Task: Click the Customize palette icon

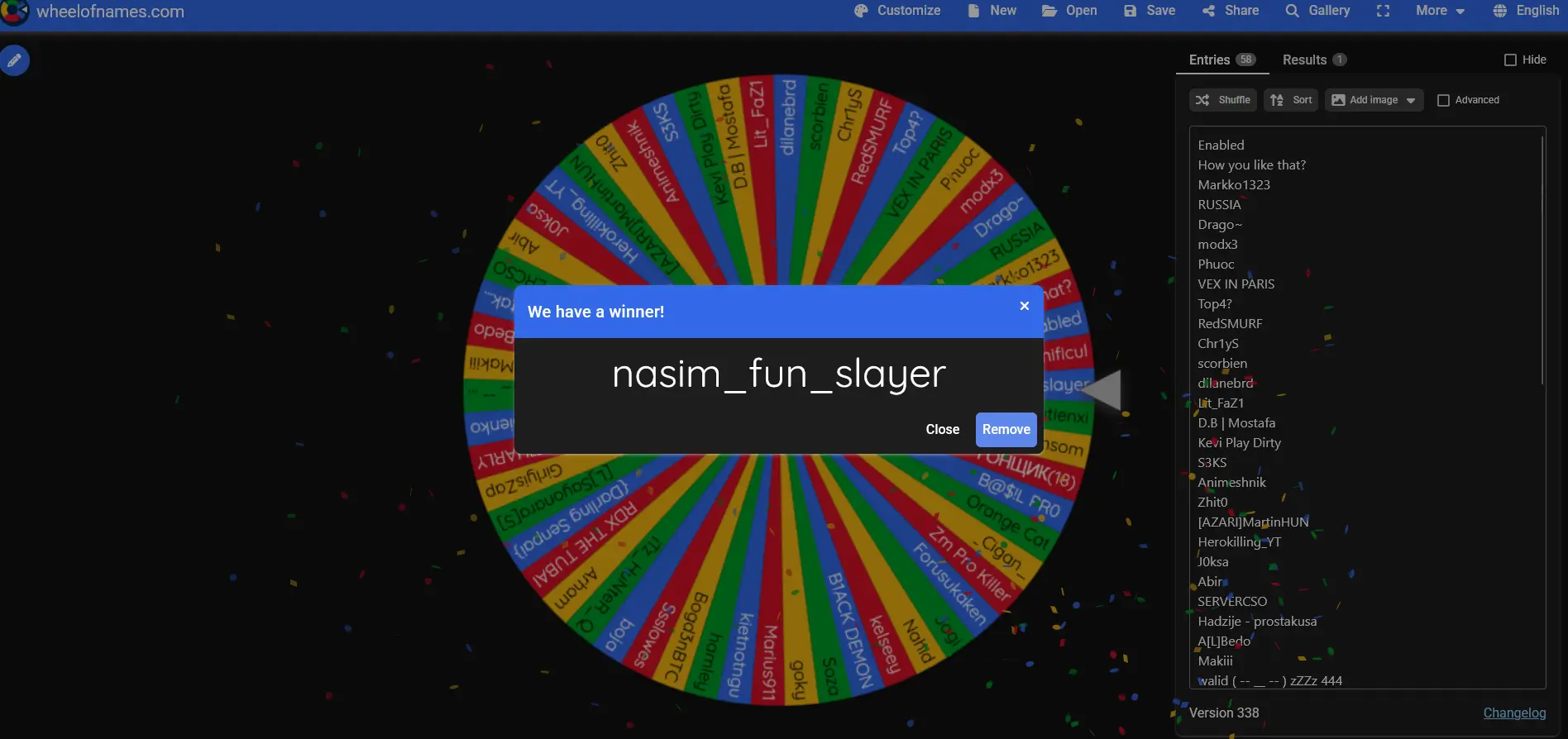Action: 861,11
